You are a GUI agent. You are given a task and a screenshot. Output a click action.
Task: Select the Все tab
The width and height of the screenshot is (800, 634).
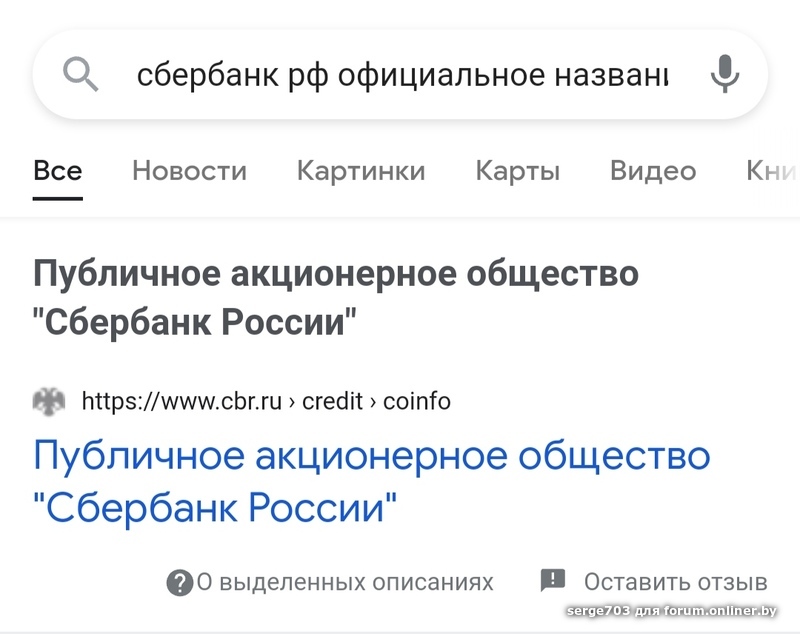(x=58, y=171)
